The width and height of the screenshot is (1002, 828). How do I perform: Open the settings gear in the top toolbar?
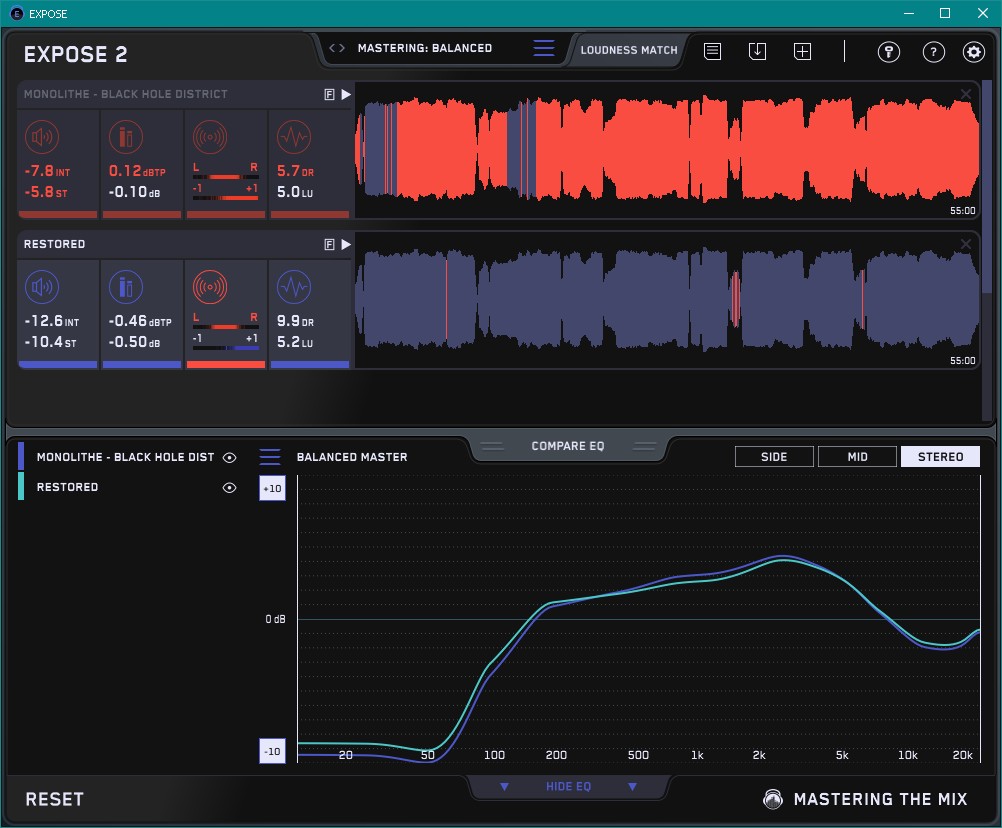pyautogui.click(x=973, y=52)
